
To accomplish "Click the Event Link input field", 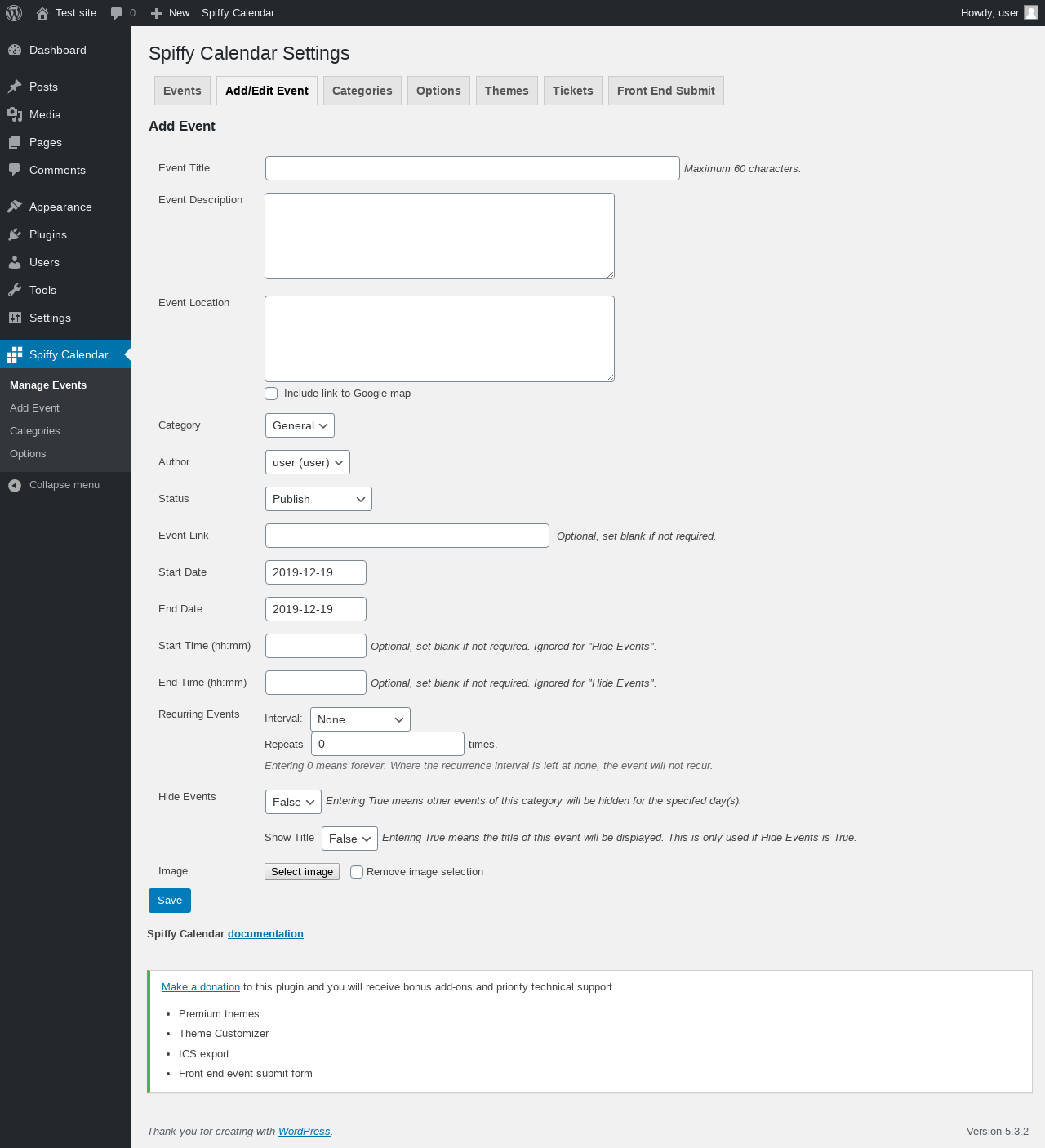I will 407,536.
